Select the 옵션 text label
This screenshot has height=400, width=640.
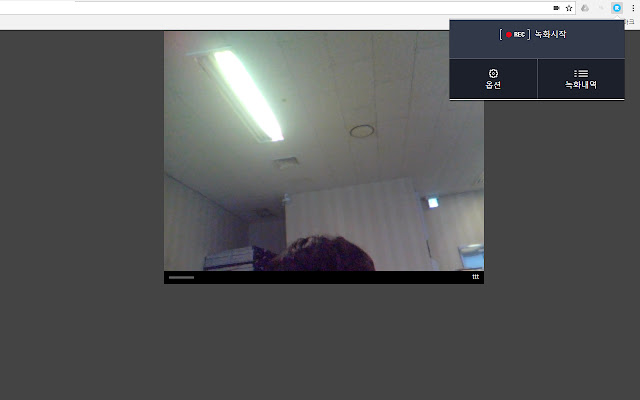[x=493, y=85]
